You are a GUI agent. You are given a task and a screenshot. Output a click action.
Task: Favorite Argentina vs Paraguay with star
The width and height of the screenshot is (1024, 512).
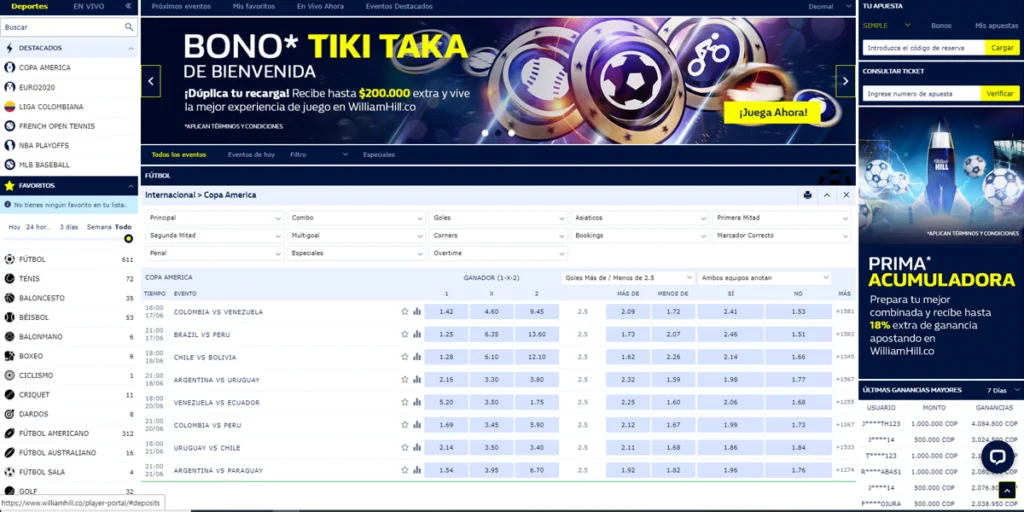(405, 470)
